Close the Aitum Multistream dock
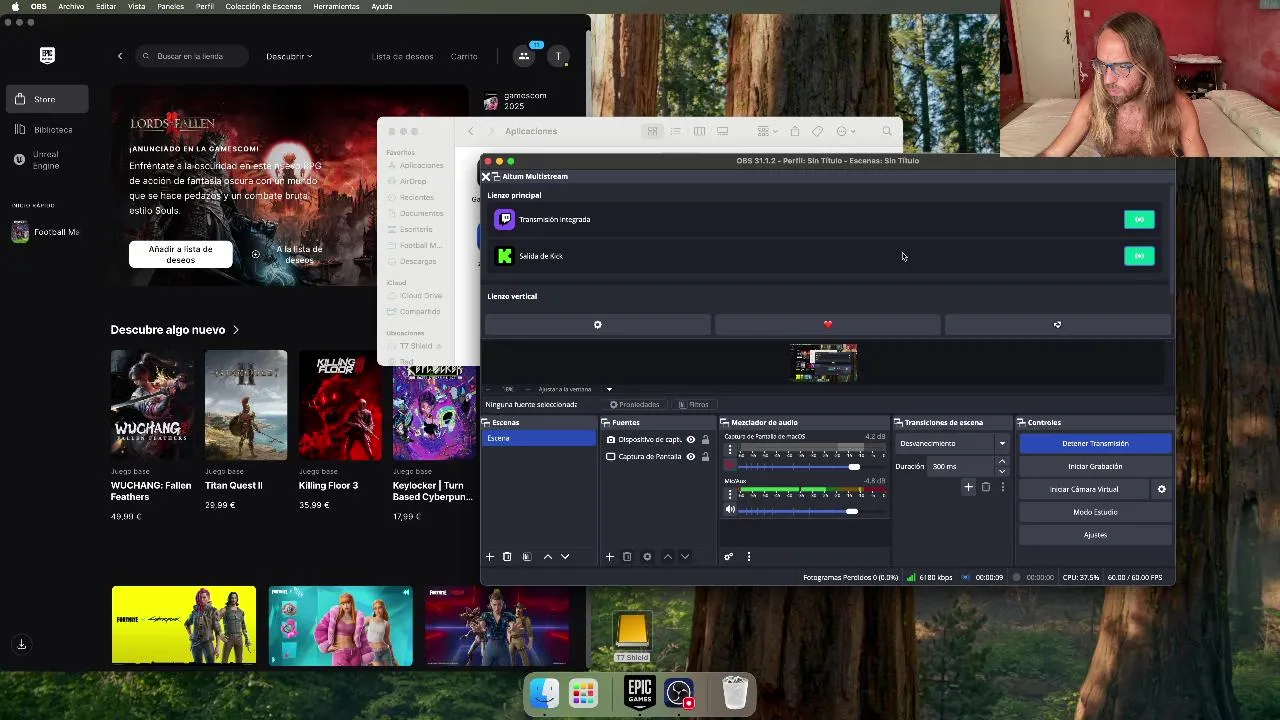The height and width of the screenshot is (720, 1280). [486, 176]
